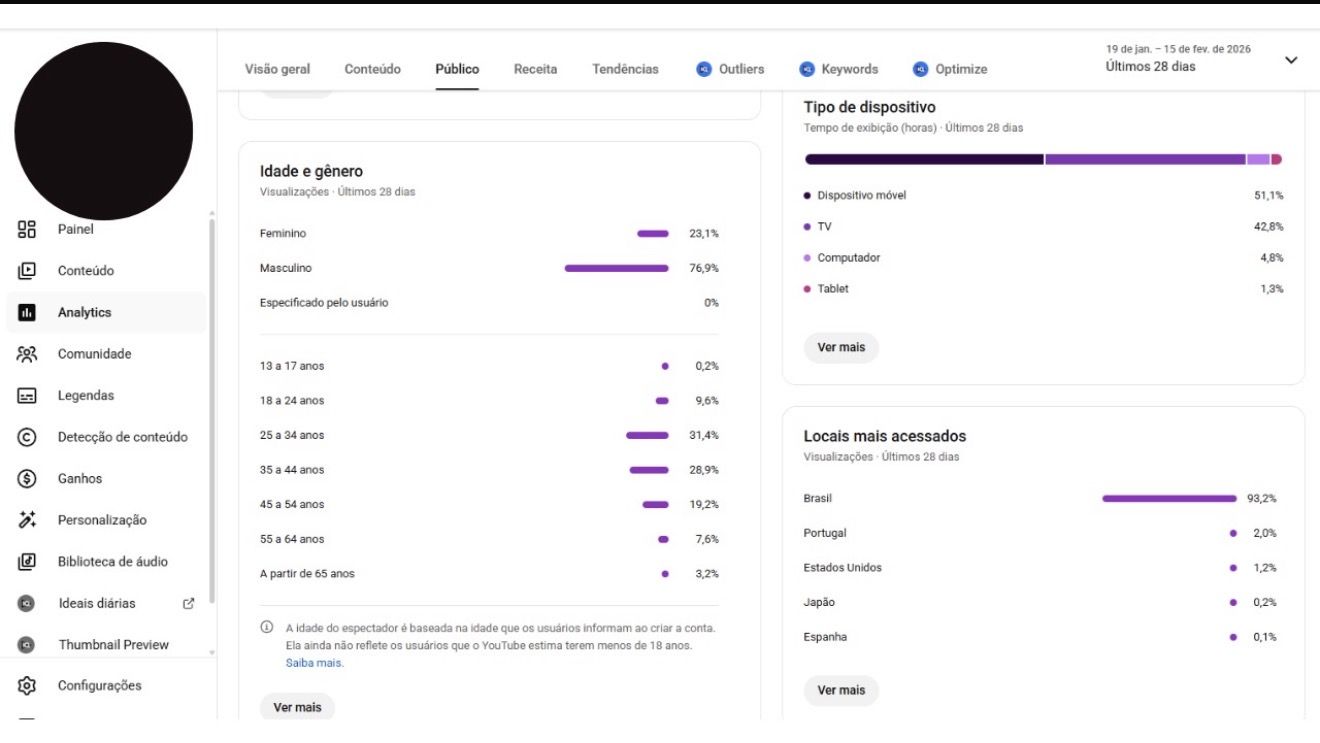This screenshot has height=743, width=1320.
Task: Click Ver mais under Idade e gênero
Action: [x=297, y=707]
